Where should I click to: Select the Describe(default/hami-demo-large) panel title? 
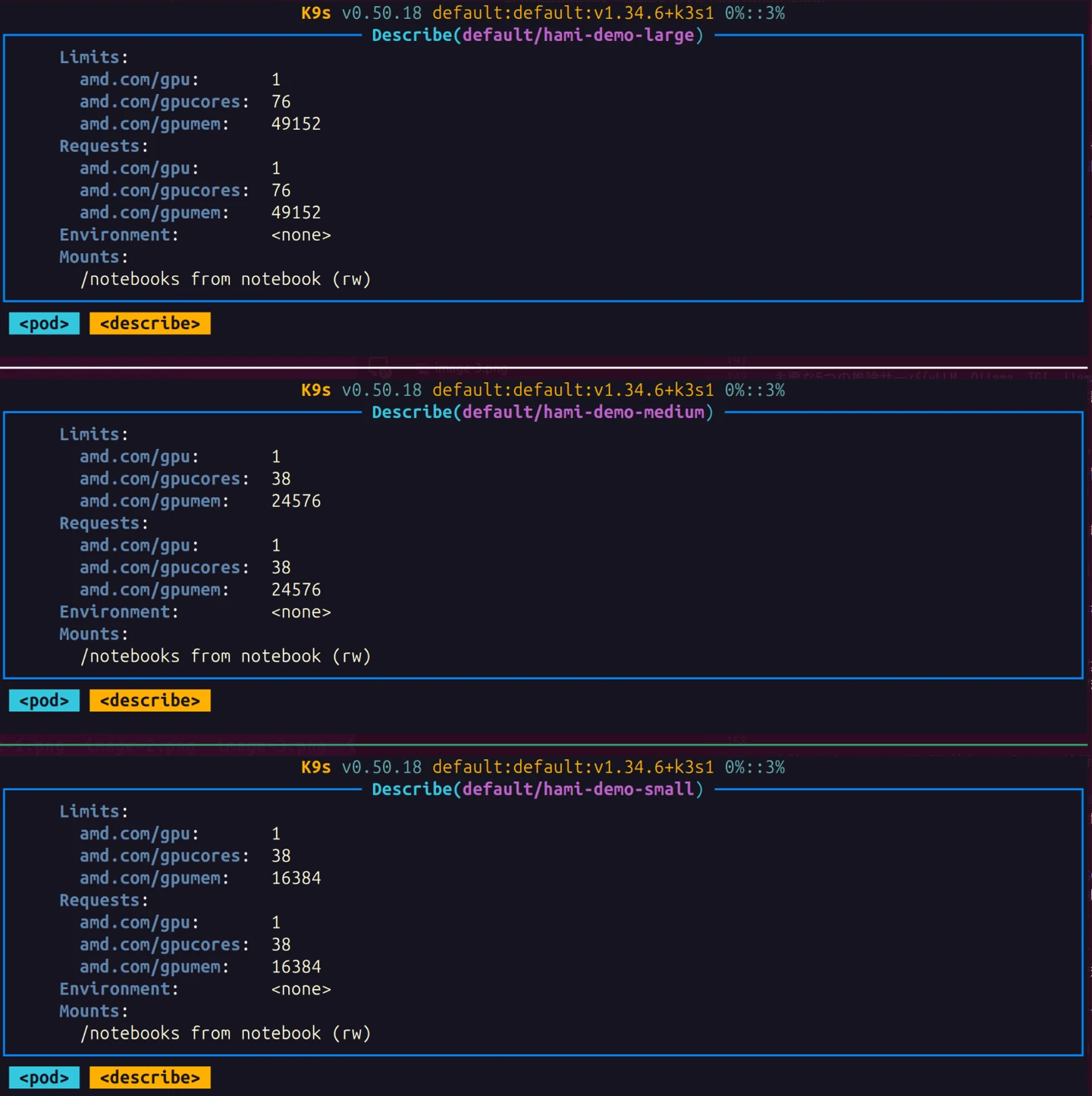point(538,36)
